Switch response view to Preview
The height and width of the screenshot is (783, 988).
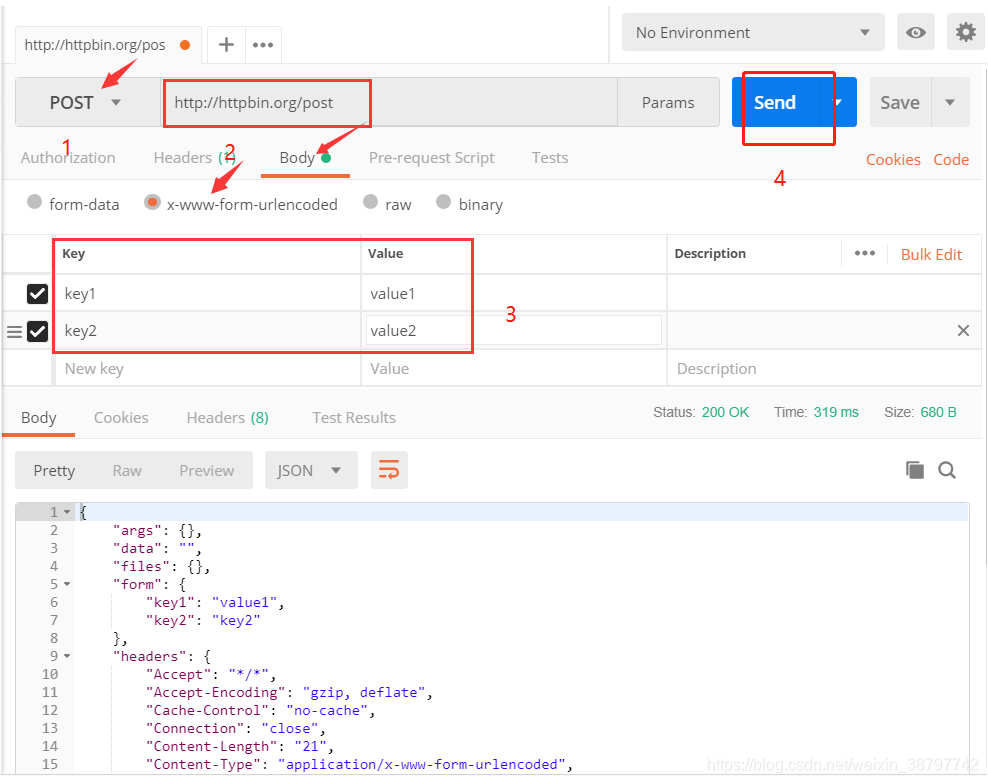(206, 471)
